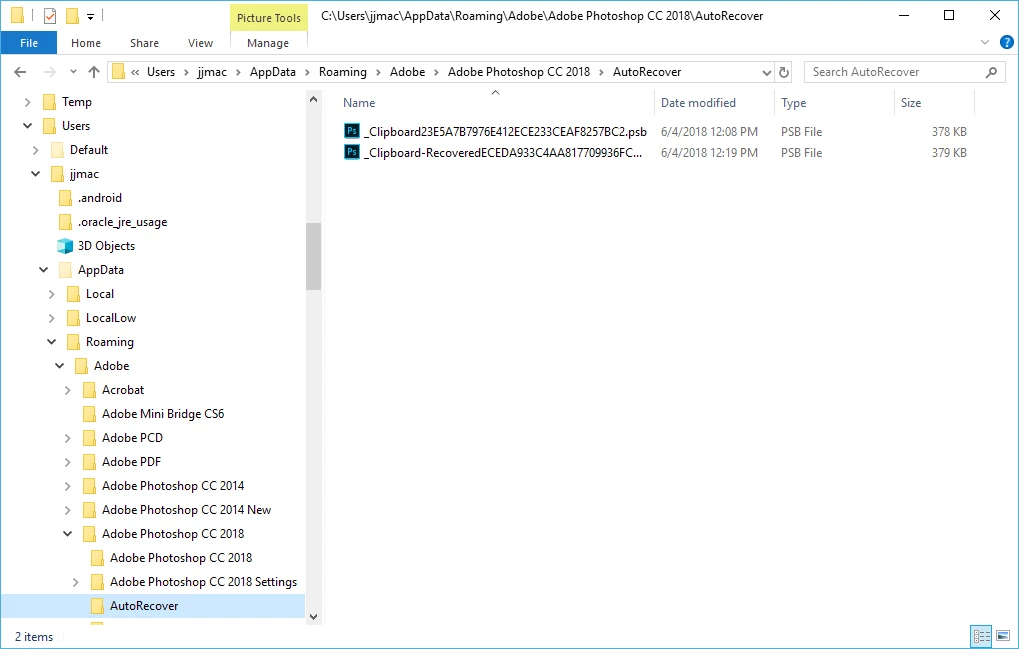The image size is (1019, 649).
Task: Click the navigation pane scrollbar thumb
Action: click(x=314, y=256)
